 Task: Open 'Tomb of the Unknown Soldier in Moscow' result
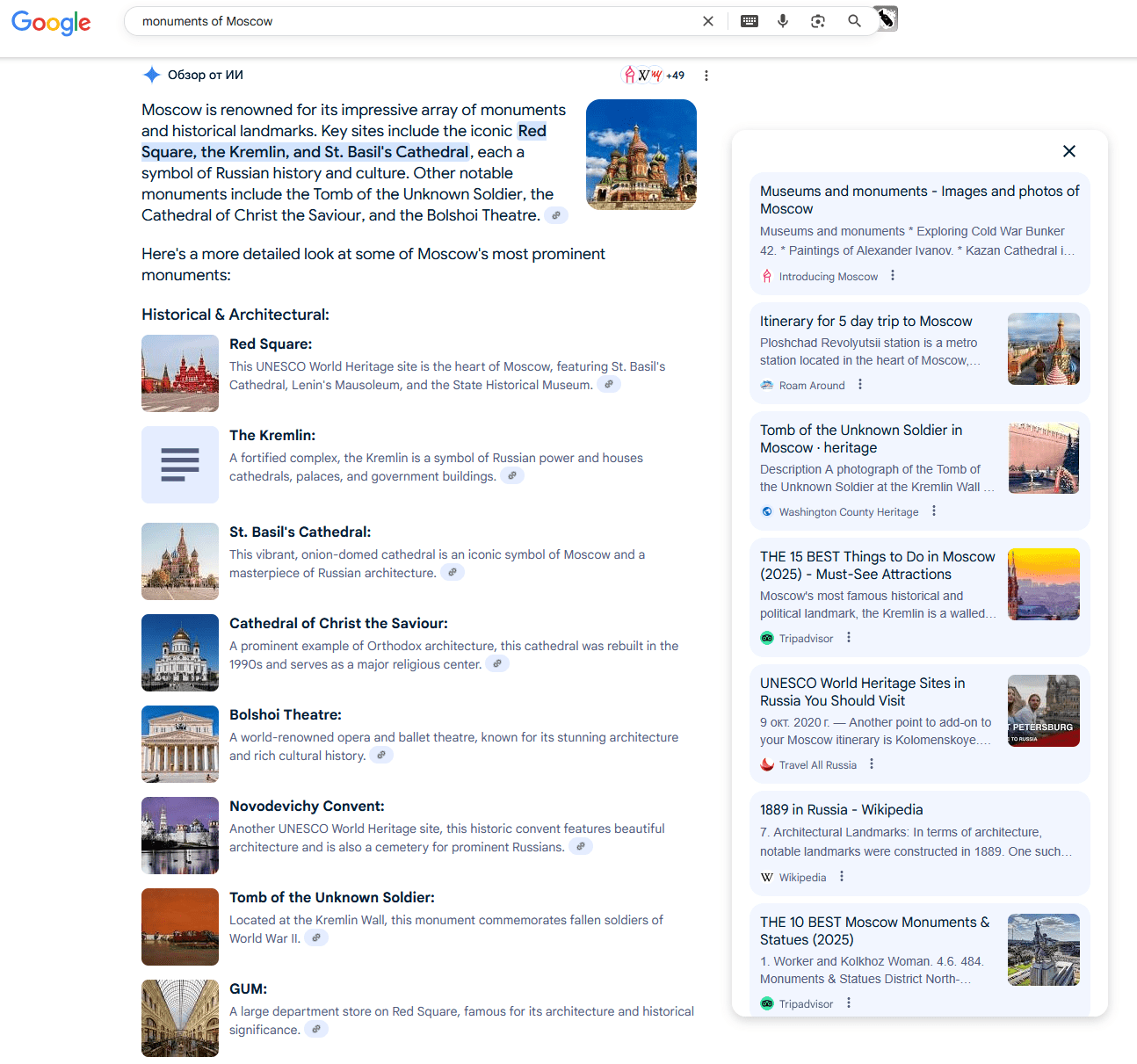coord(861,438)
